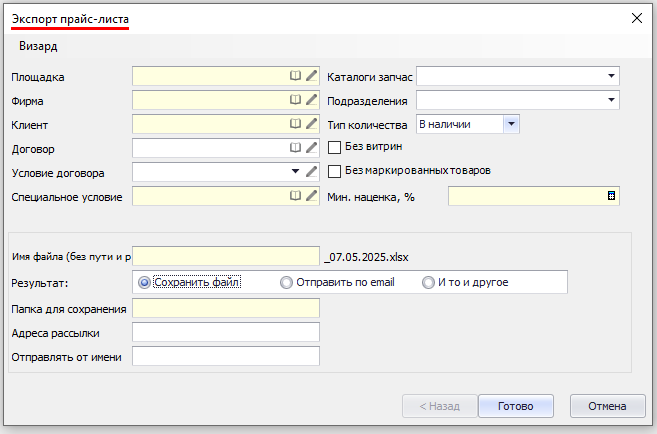Click the pencil edit icon for Клиент
Viewport: 657px width, 434px height.
pos(311,124)
